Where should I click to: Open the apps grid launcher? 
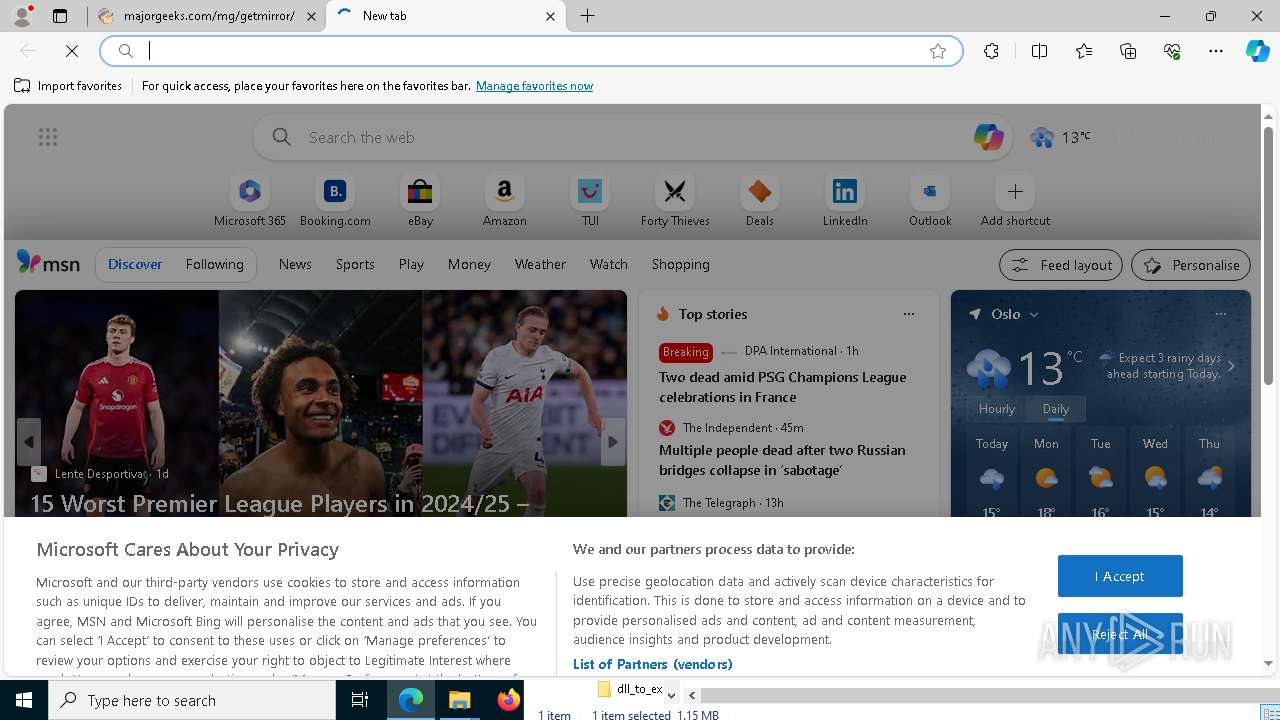click(x=48, y=137)
